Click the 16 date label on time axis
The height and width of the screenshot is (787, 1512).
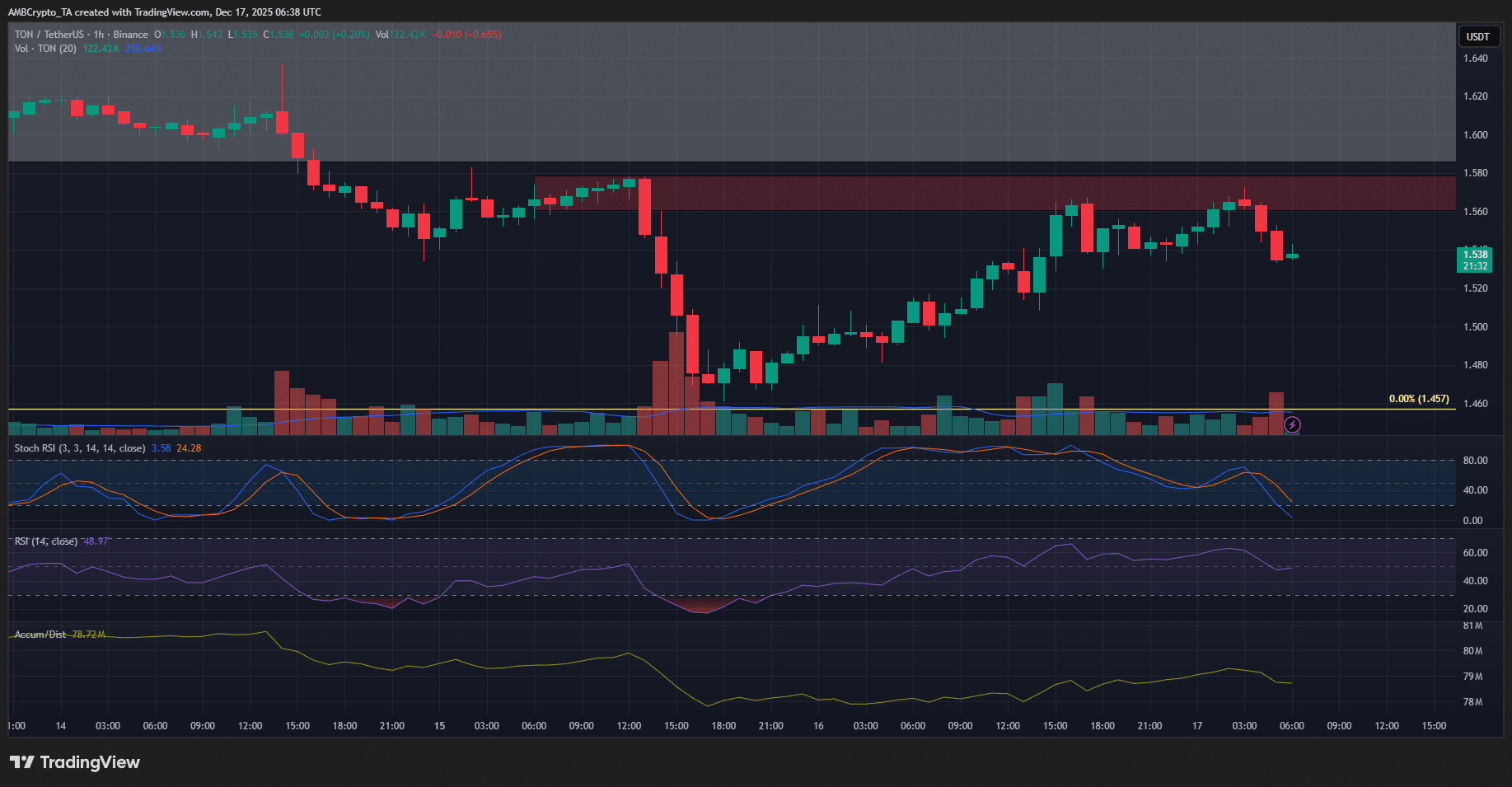(818, 726)
